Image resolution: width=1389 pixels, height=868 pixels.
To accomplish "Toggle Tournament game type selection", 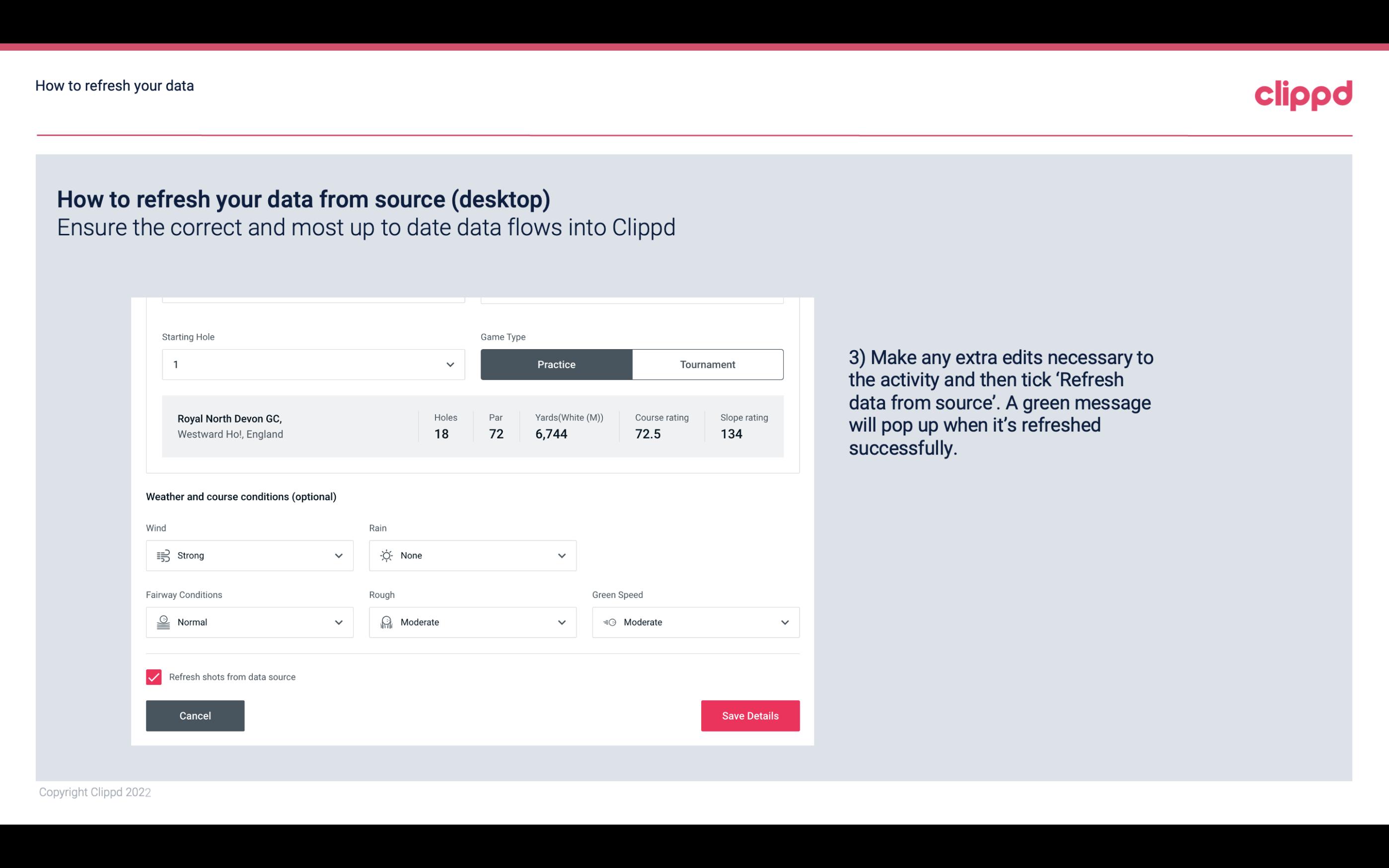I will [x=708, y=364].
